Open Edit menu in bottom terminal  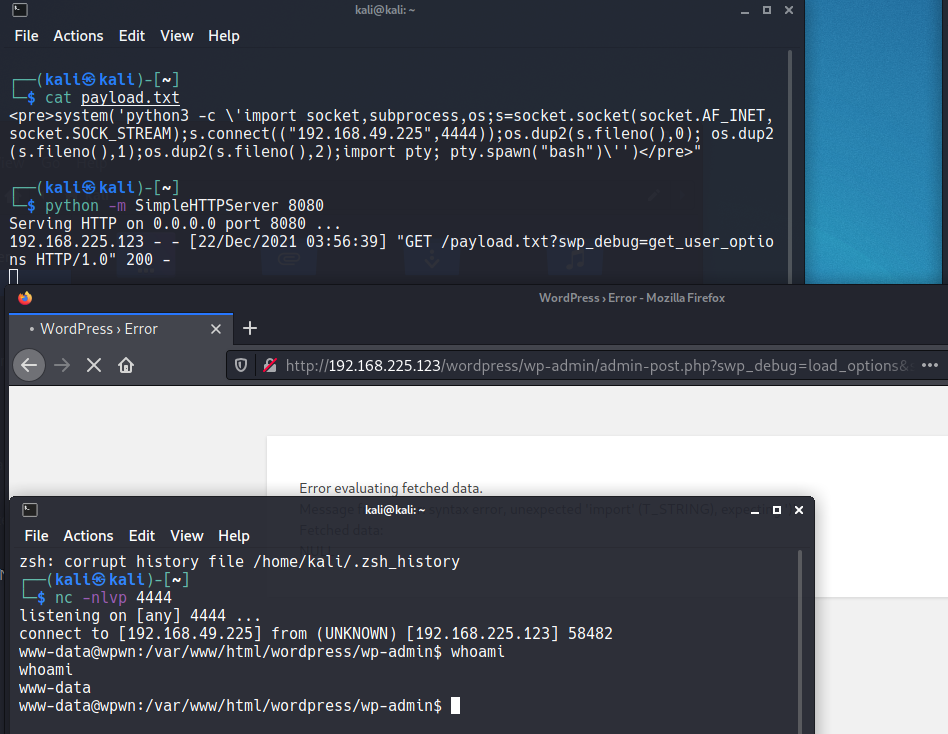click(141, 536)
